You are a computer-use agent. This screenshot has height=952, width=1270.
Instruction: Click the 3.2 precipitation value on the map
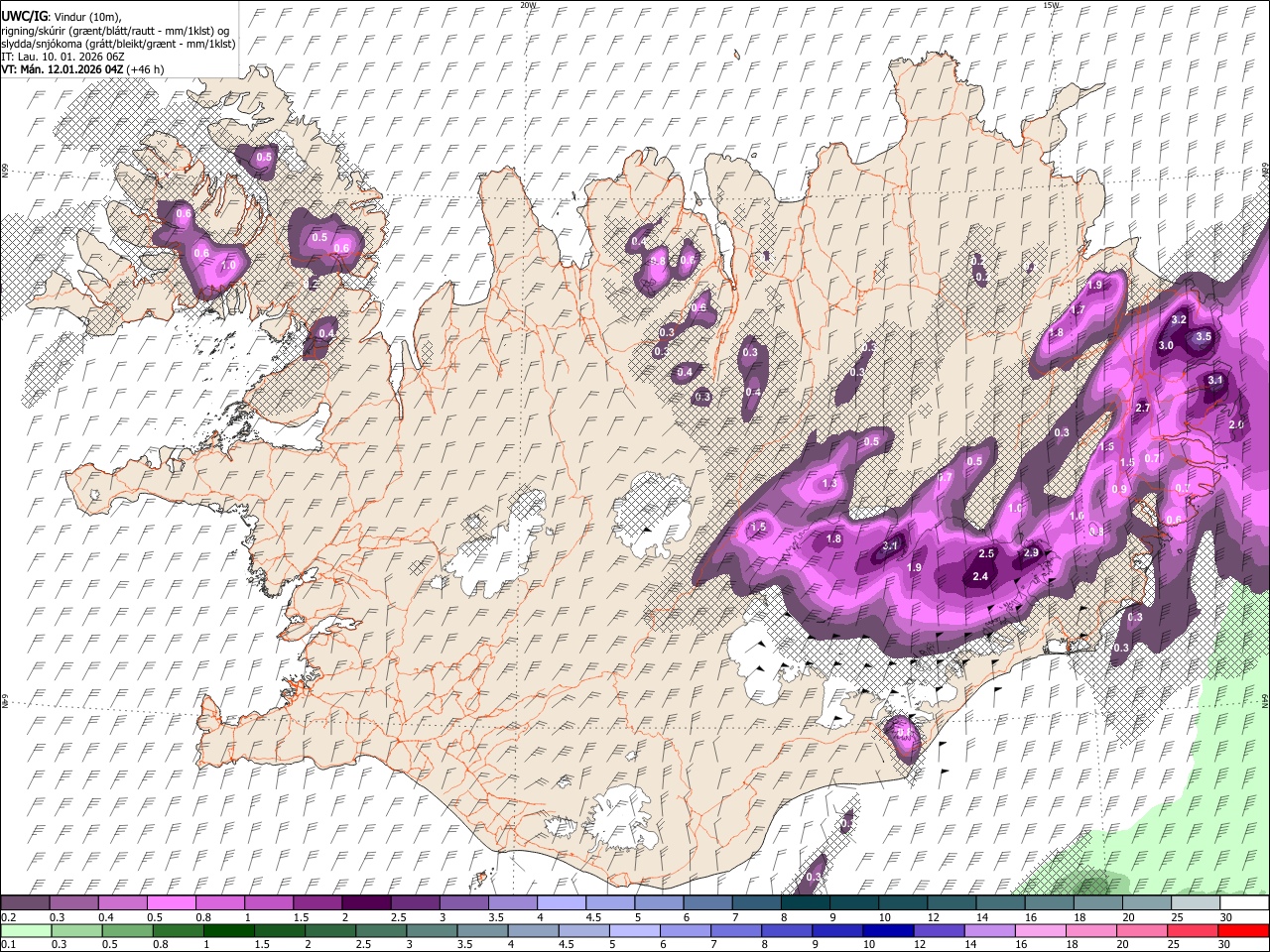[x=1179, y=320]
